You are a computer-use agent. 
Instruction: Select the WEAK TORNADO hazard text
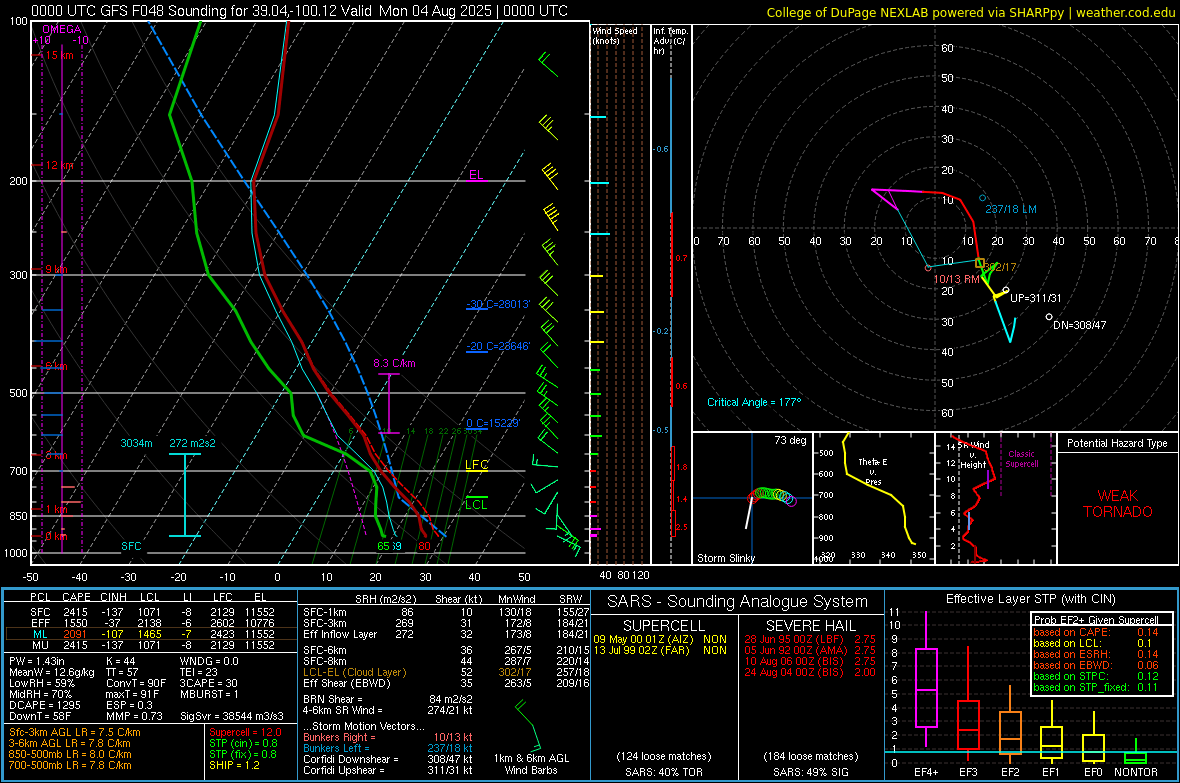pos(1118,504)
